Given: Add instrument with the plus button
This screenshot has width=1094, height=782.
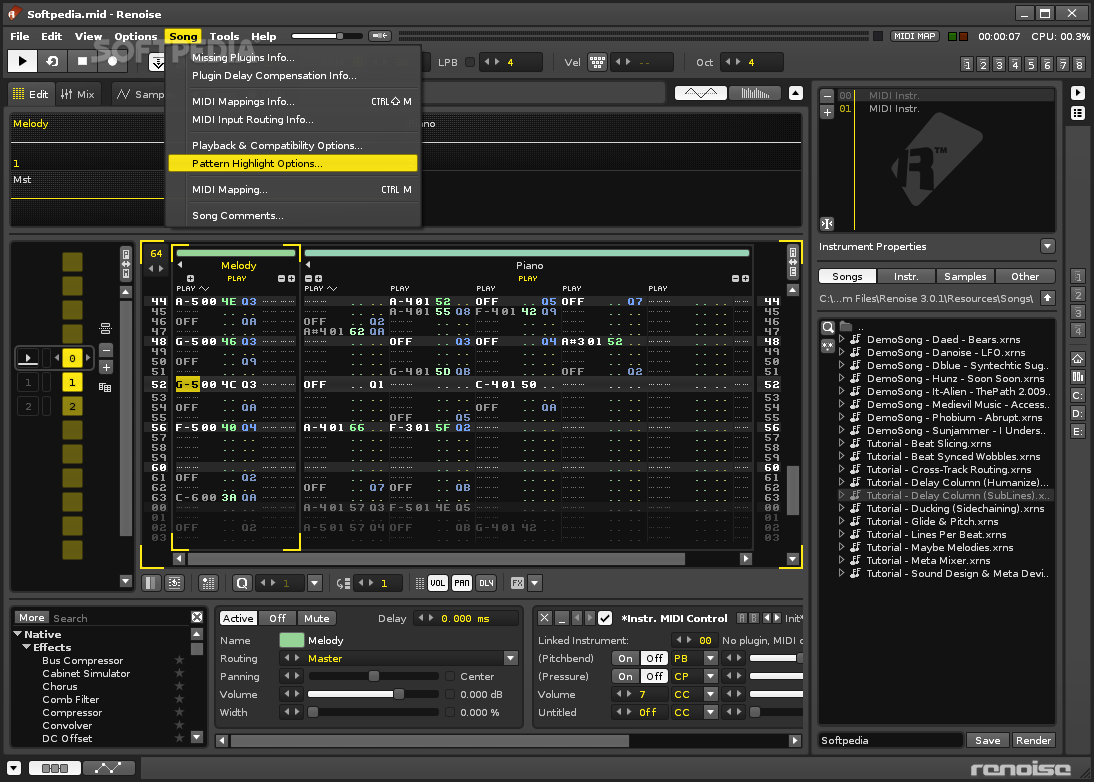Looking at the screenshot, I should pos(827,112).
